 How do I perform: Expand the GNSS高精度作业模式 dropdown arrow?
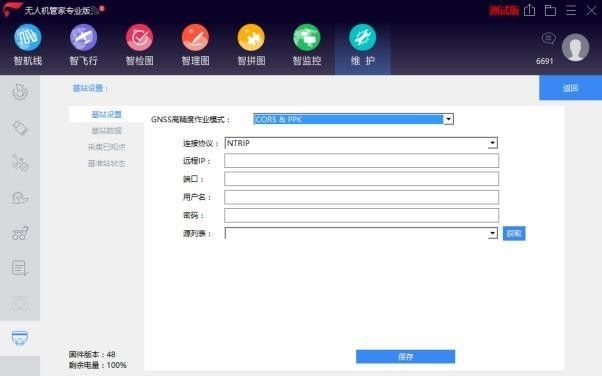[x=448, y=119]
